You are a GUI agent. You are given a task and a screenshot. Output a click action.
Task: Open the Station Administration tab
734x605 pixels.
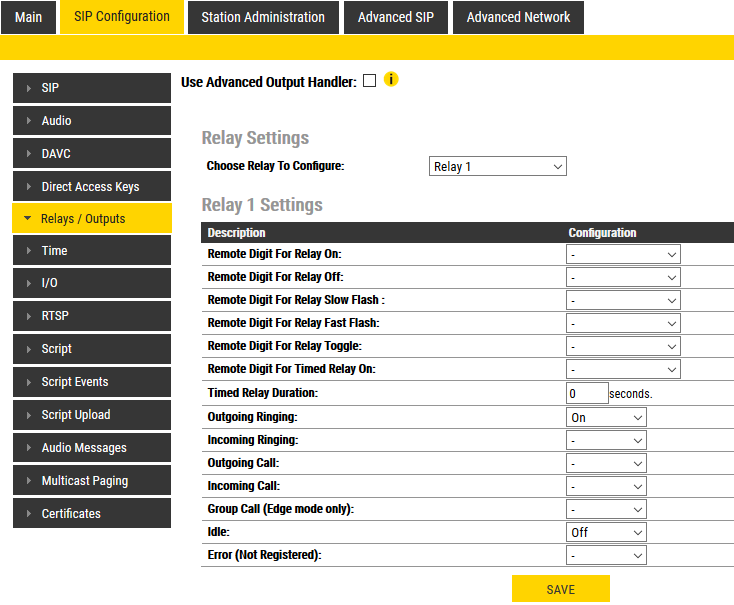coord(263,17)
